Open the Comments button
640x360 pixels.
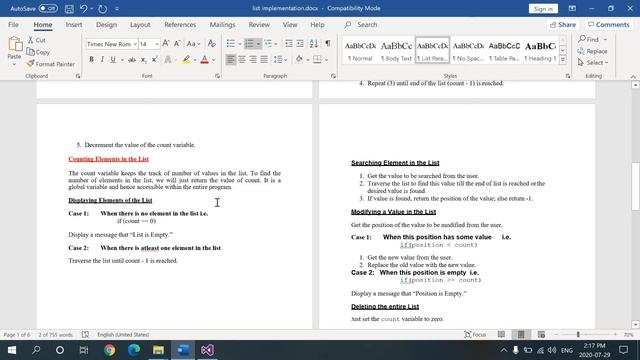609,24
